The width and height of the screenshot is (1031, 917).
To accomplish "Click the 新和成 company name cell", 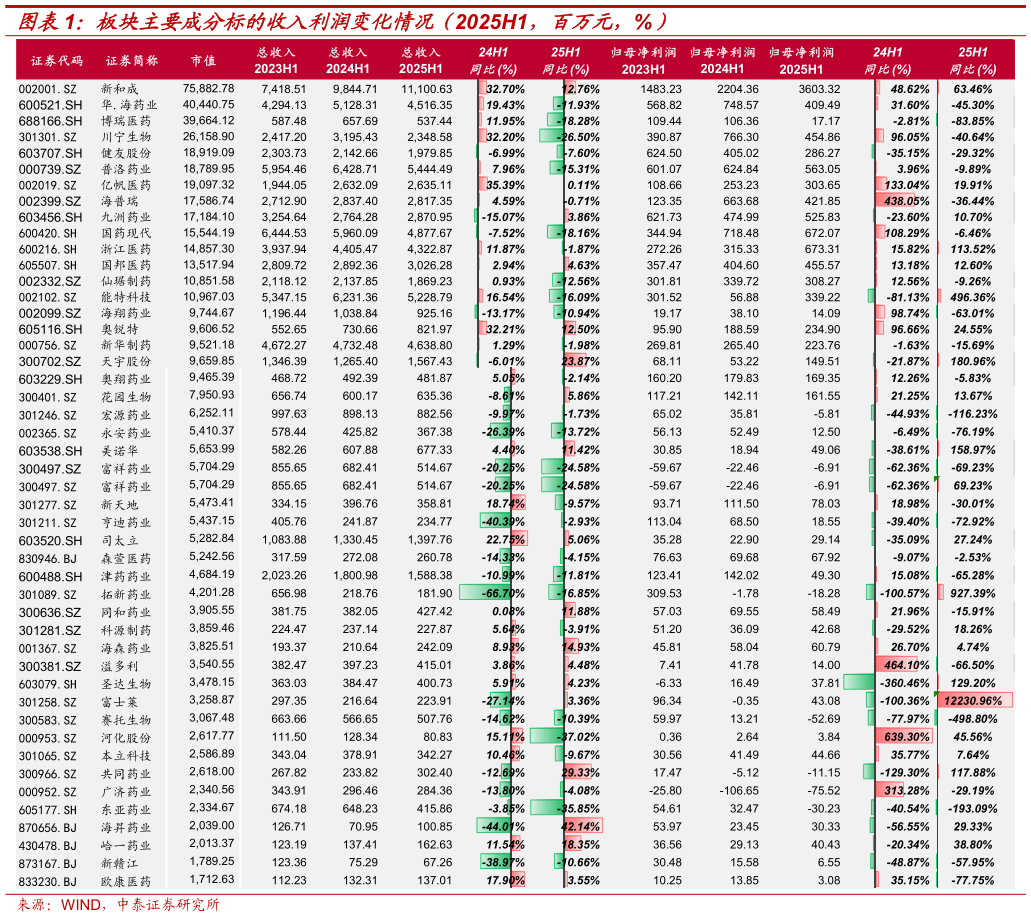I will pos(122,89).
